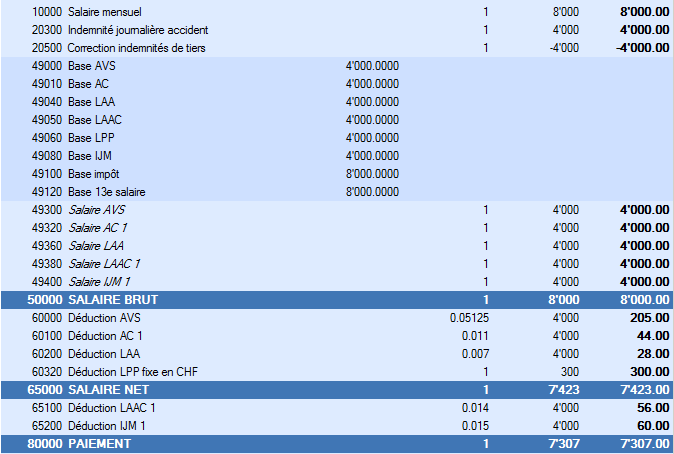The height and width of the screenshot is (454, 674).
Task: Click the 7'307.00 payment total
Action: pos(645,444)
